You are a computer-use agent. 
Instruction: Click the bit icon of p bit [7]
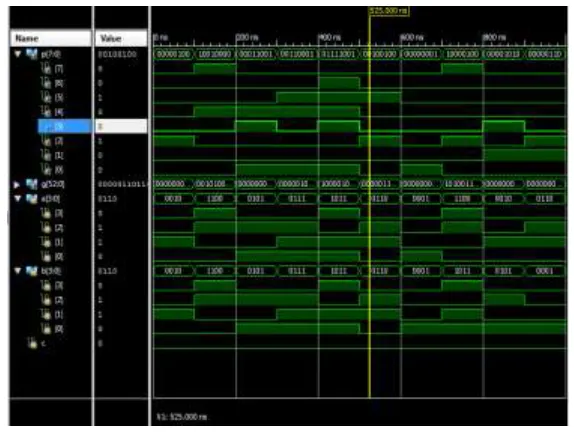46,68
